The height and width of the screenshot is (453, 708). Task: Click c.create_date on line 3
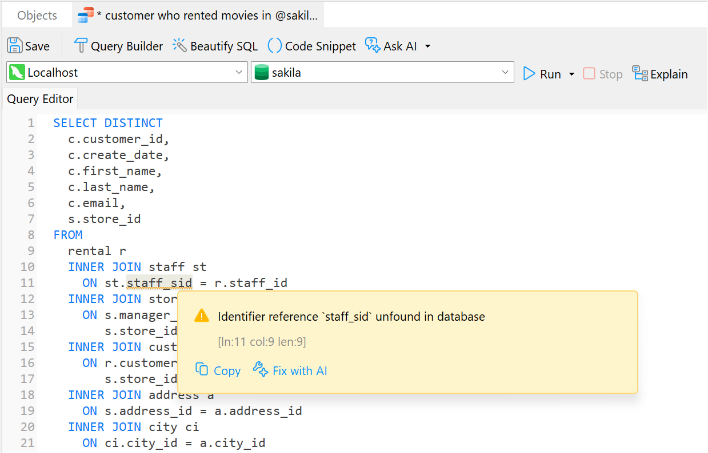tap(118, 155)
